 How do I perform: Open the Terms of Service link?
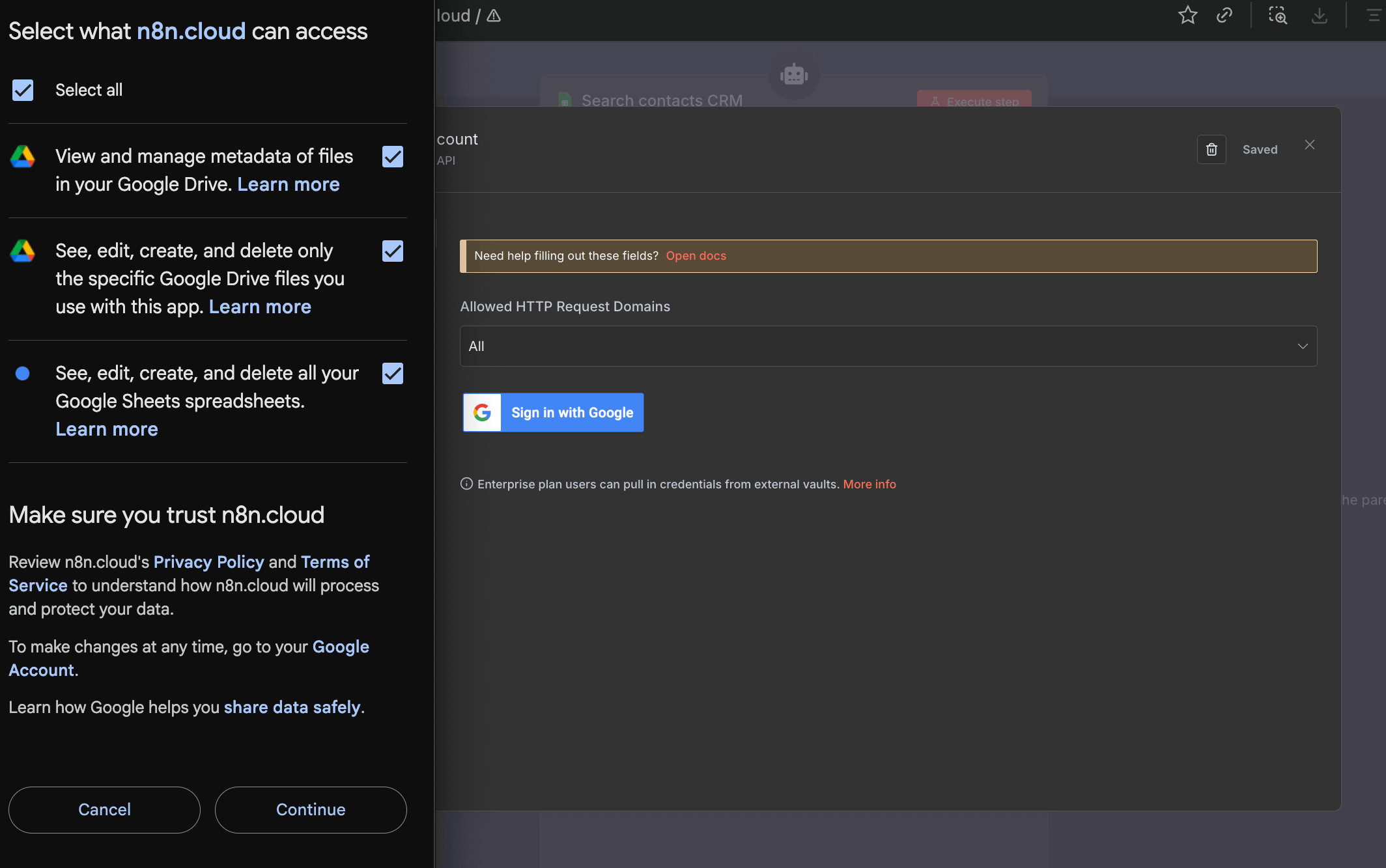(189, 574)
